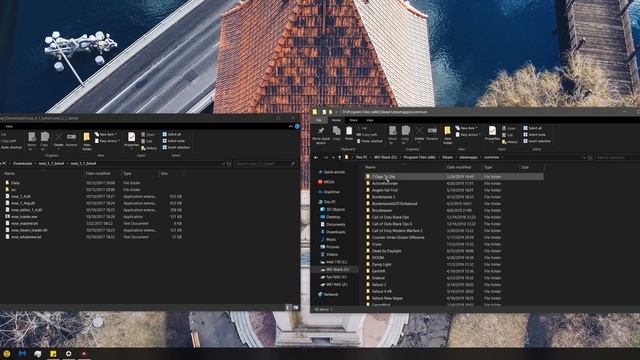This screenshot has height=360, width=640.
Task: Click Paste icon in common window ribbon
Action: [349, 133]
